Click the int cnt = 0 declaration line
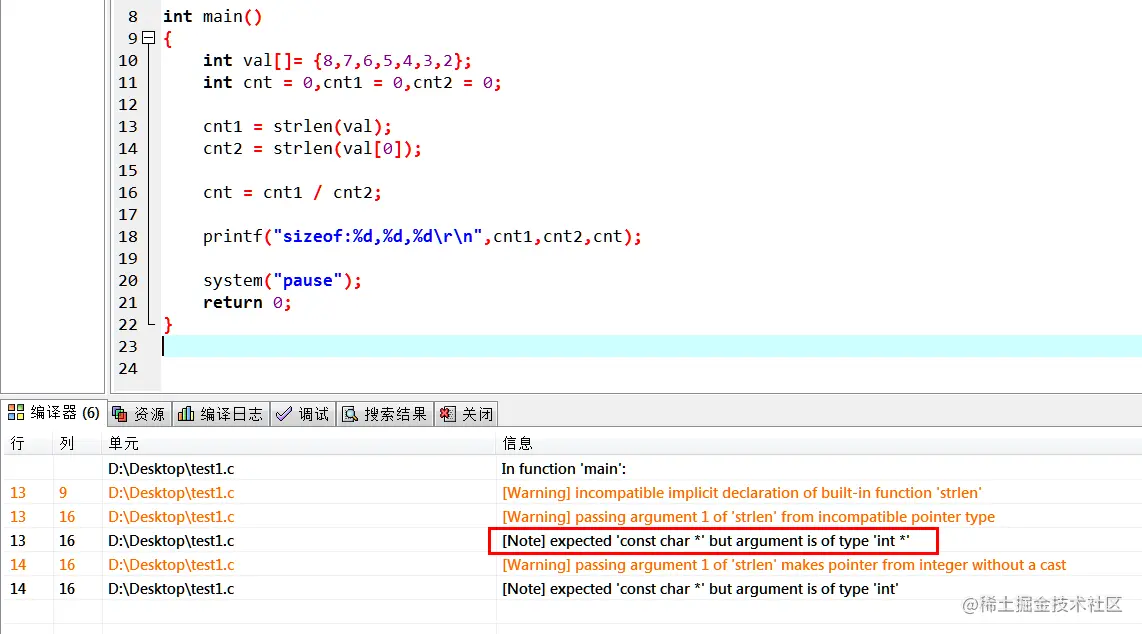1142x634 pixels. point(352,82)
